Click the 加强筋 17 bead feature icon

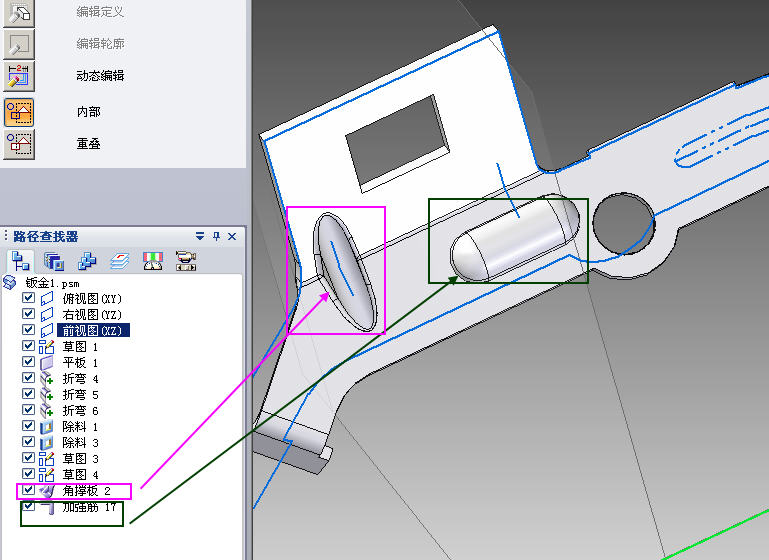48,507
